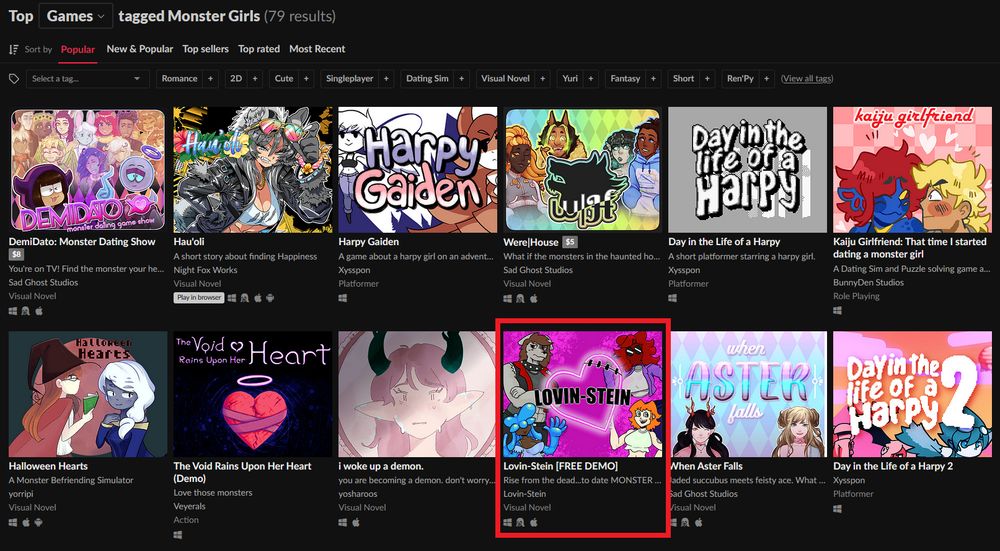Click Linux icon under Hau'oli listing
Viewport: 1000px width, 551px height.
[244, 298]
